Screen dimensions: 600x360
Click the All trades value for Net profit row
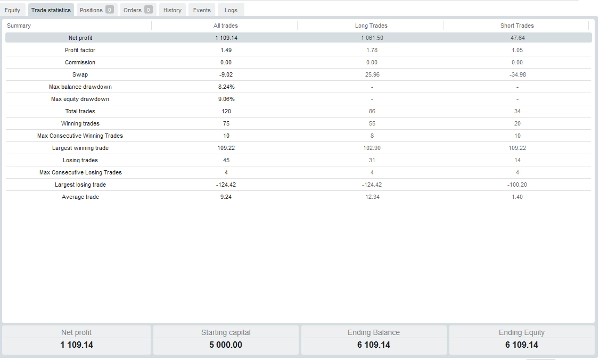226,38
